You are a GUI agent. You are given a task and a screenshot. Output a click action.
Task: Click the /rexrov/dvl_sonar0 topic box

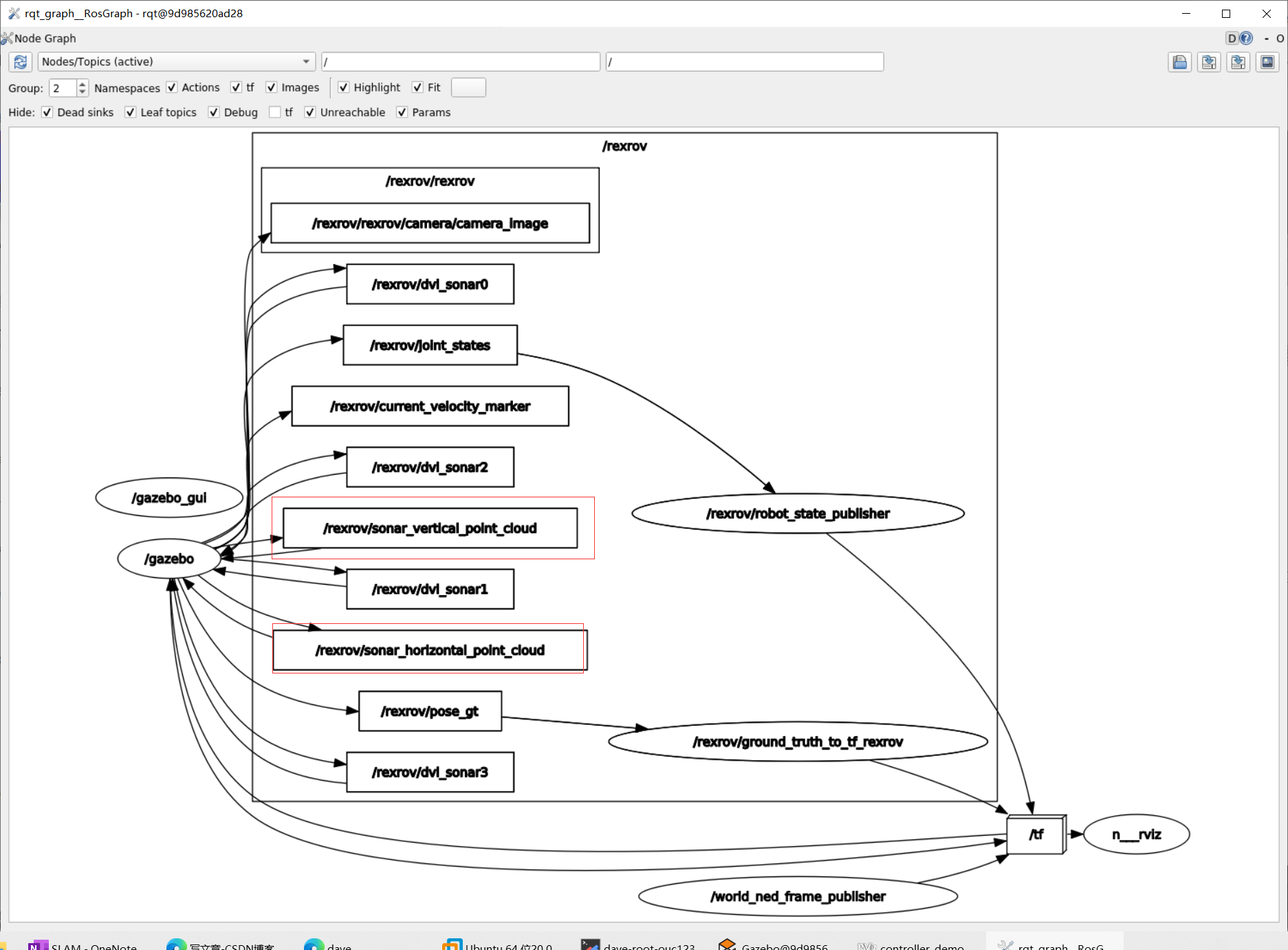(430, 284)
